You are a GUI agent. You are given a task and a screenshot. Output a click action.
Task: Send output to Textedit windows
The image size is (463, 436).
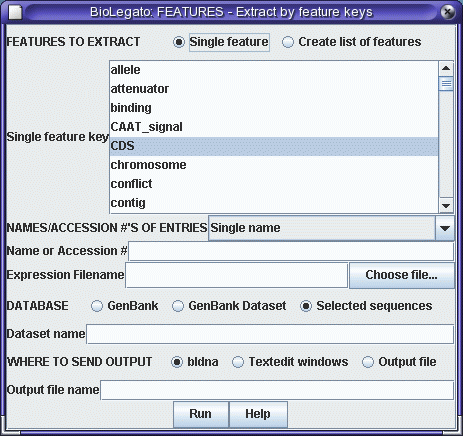click(238, 362)
